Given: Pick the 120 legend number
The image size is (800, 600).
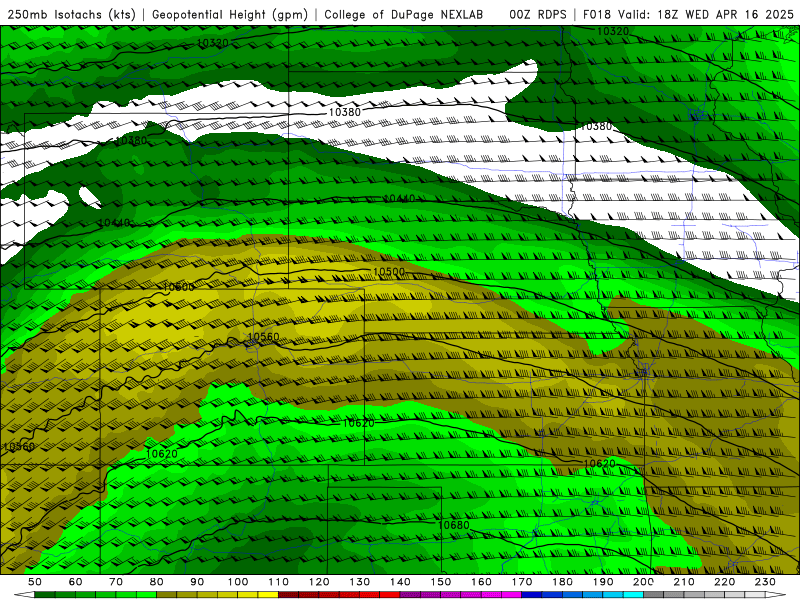Looking at the screenshot, I should [x=319, y=582].
